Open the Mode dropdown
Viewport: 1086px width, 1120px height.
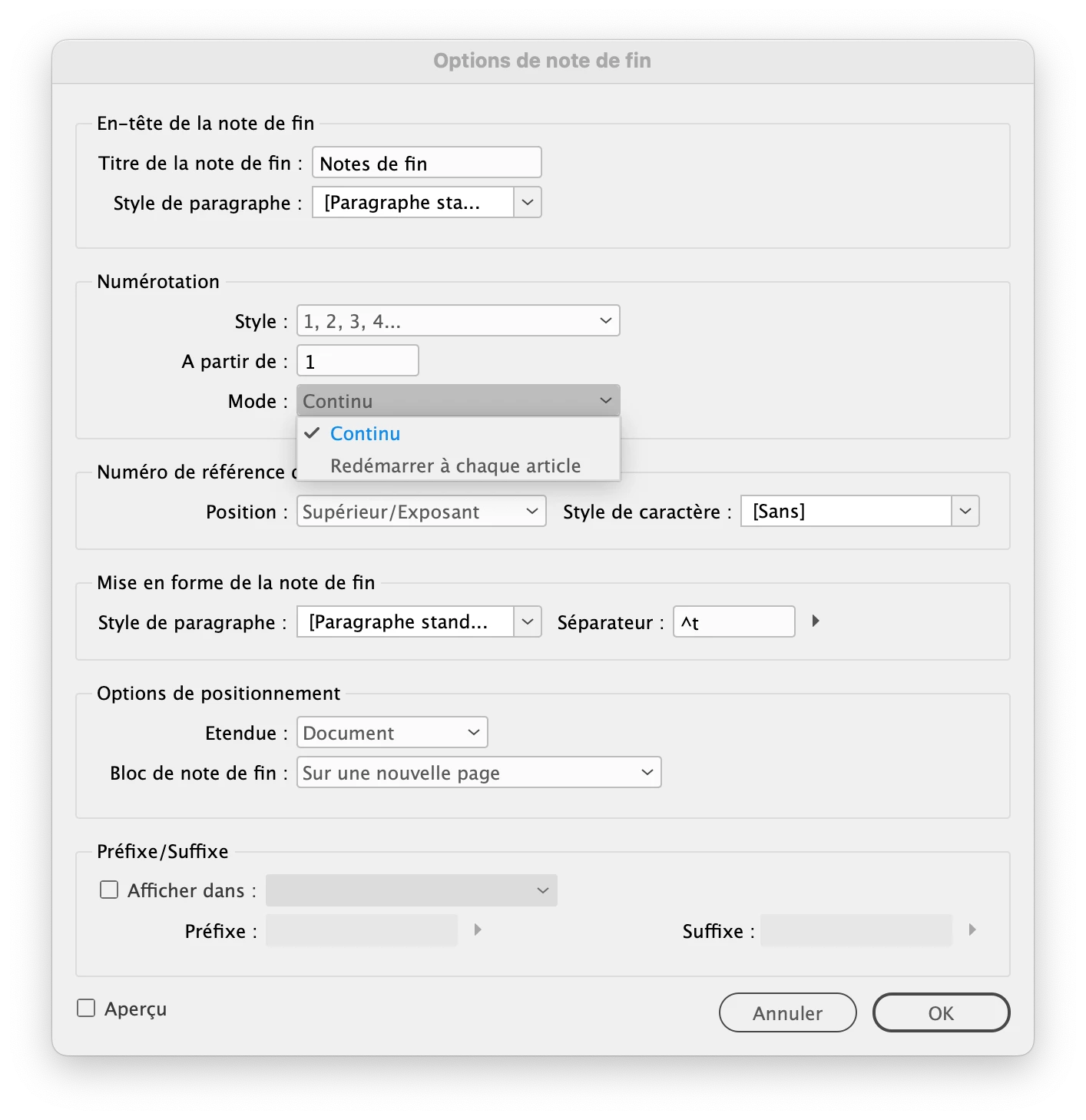click(x=458, y=400)
